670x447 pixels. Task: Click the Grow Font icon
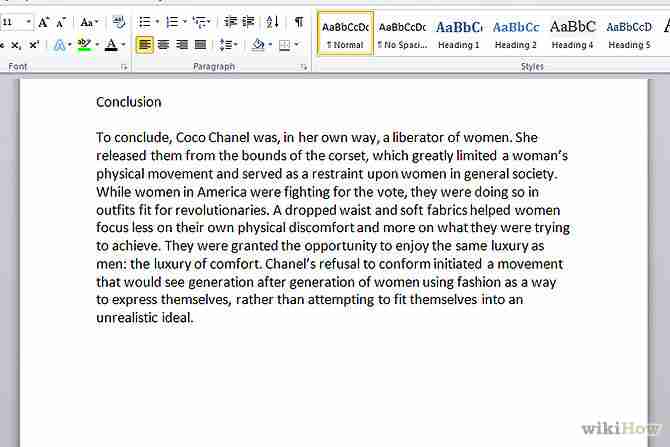point(43,21)
